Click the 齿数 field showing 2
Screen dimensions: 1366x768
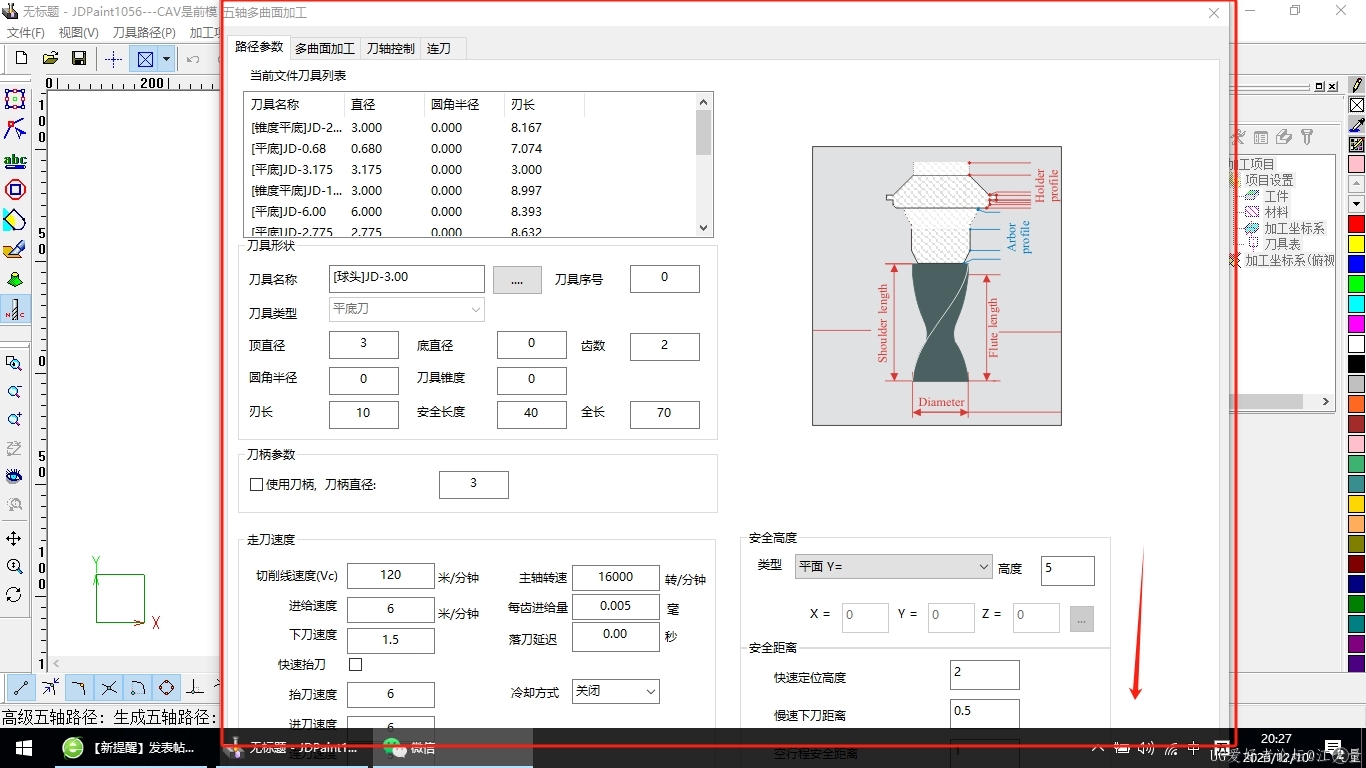click(x=665, y=346)
